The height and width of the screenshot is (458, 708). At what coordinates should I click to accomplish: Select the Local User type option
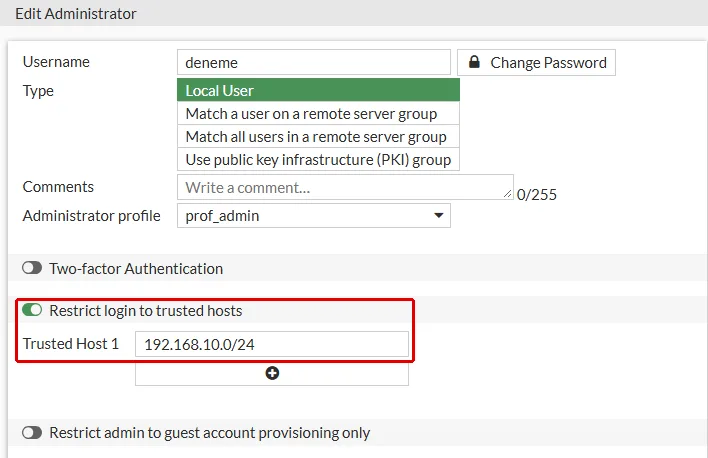click(x=318, y=90)
